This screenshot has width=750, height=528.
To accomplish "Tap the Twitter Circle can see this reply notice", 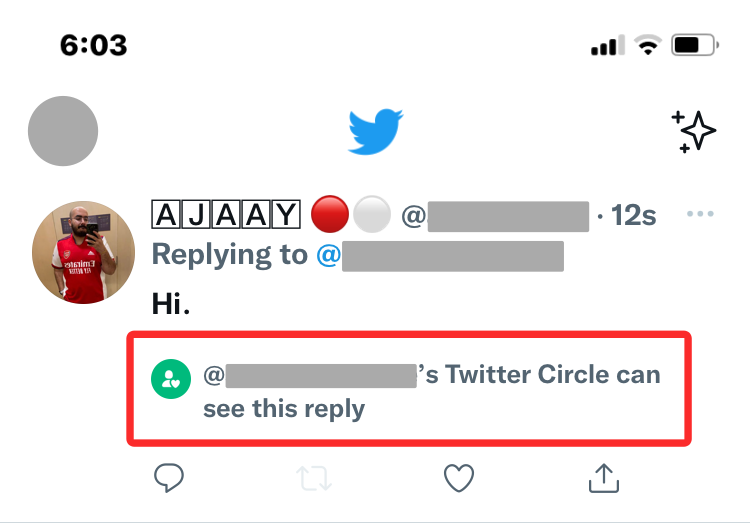I will tap(432, 391).
